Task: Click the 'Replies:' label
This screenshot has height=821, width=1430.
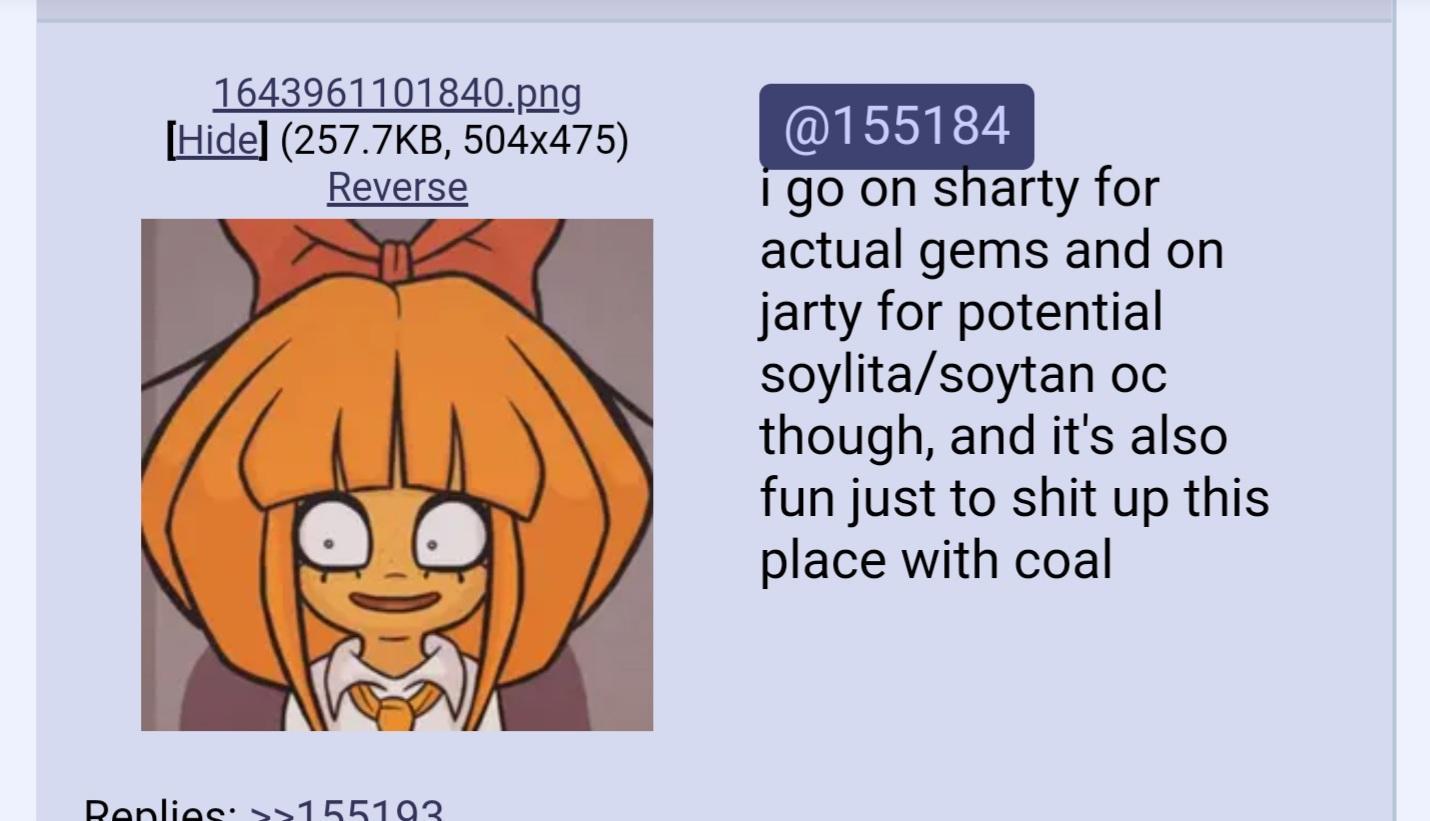Action: point(160,810)
